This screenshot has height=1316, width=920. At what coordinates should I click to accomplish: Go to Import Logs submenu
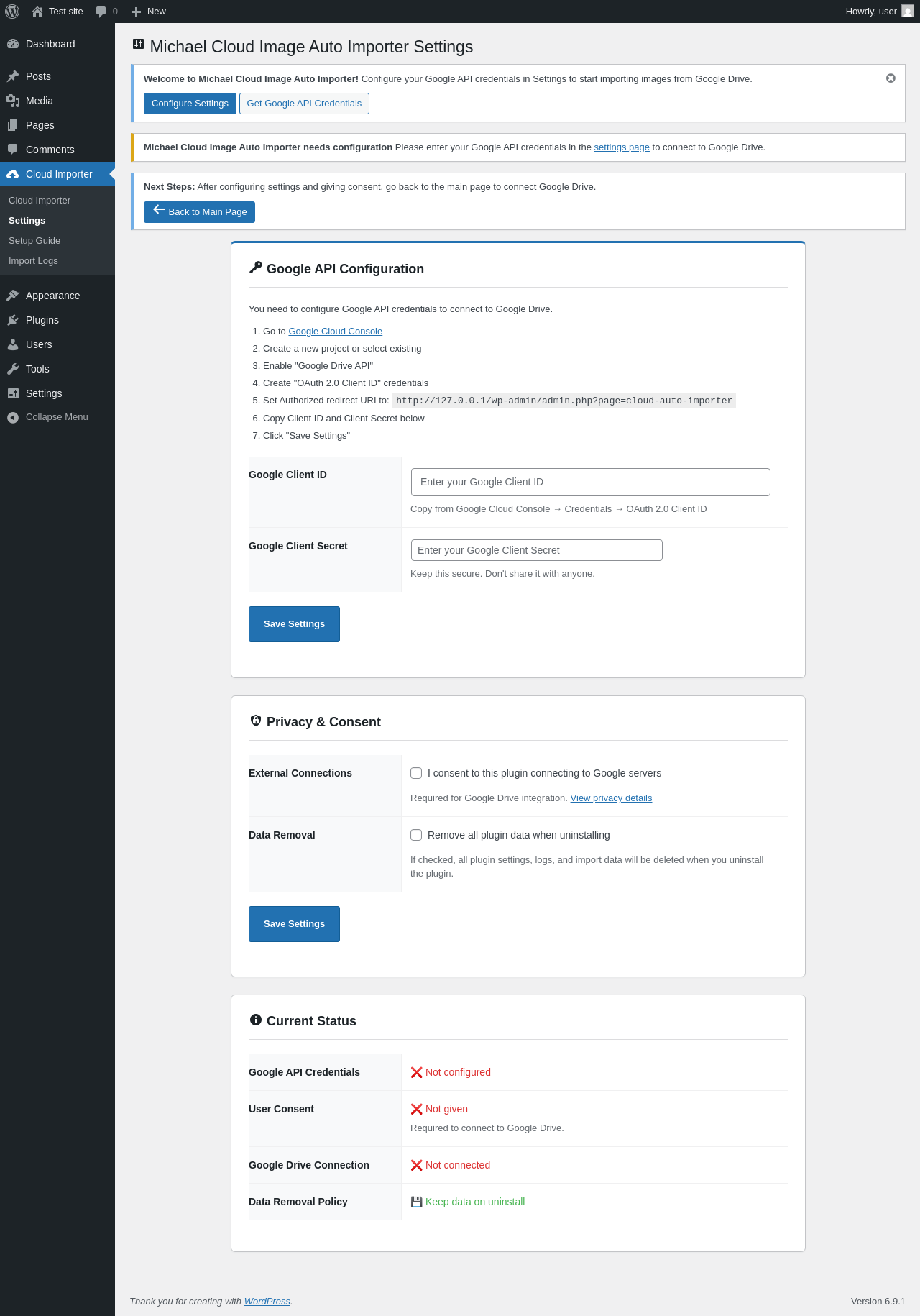coord(33,261)
